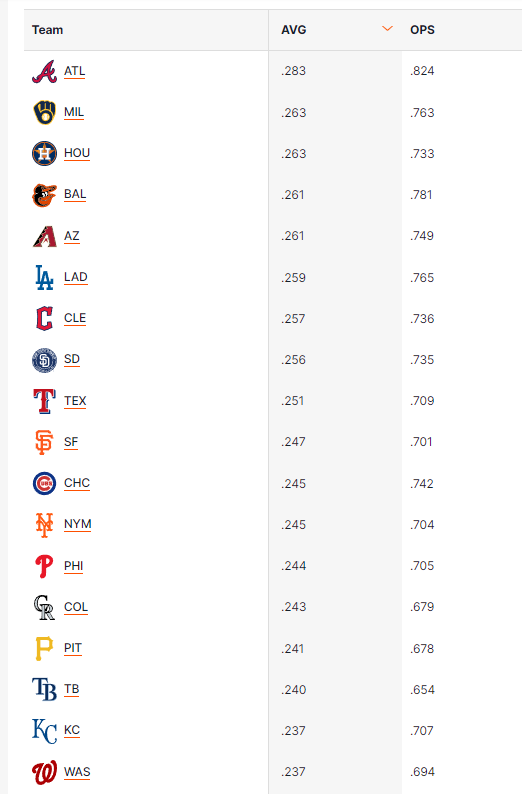
Task: Select the Chicago Cubs circular logo
Action: click(x=45, y=483)
